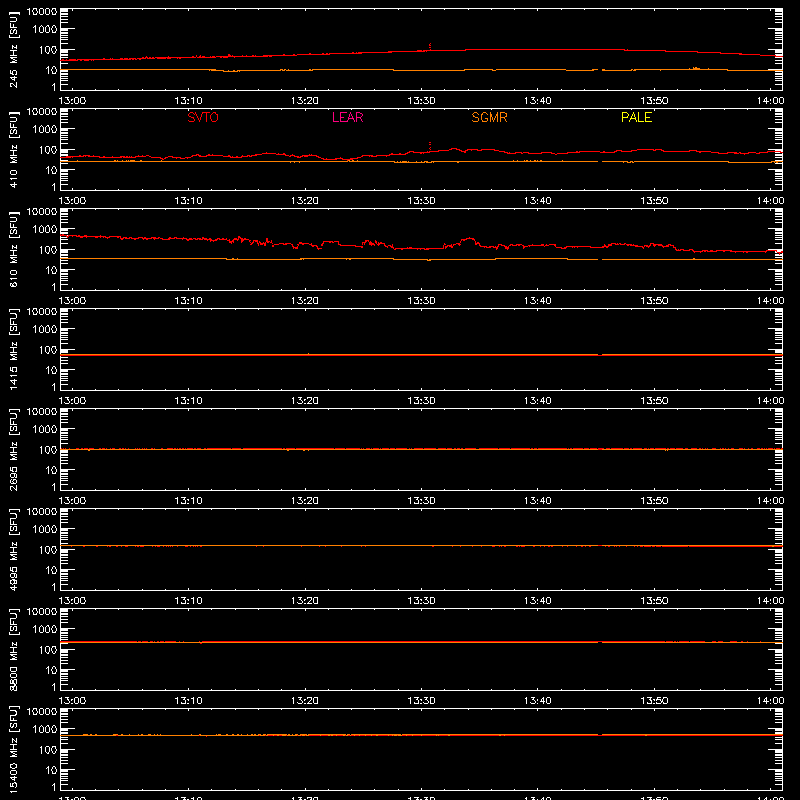Screen dimensions: 800x800
Task: Click the 1000 y-axis value on 15400 MHz plot
Action: coord(45,730)
